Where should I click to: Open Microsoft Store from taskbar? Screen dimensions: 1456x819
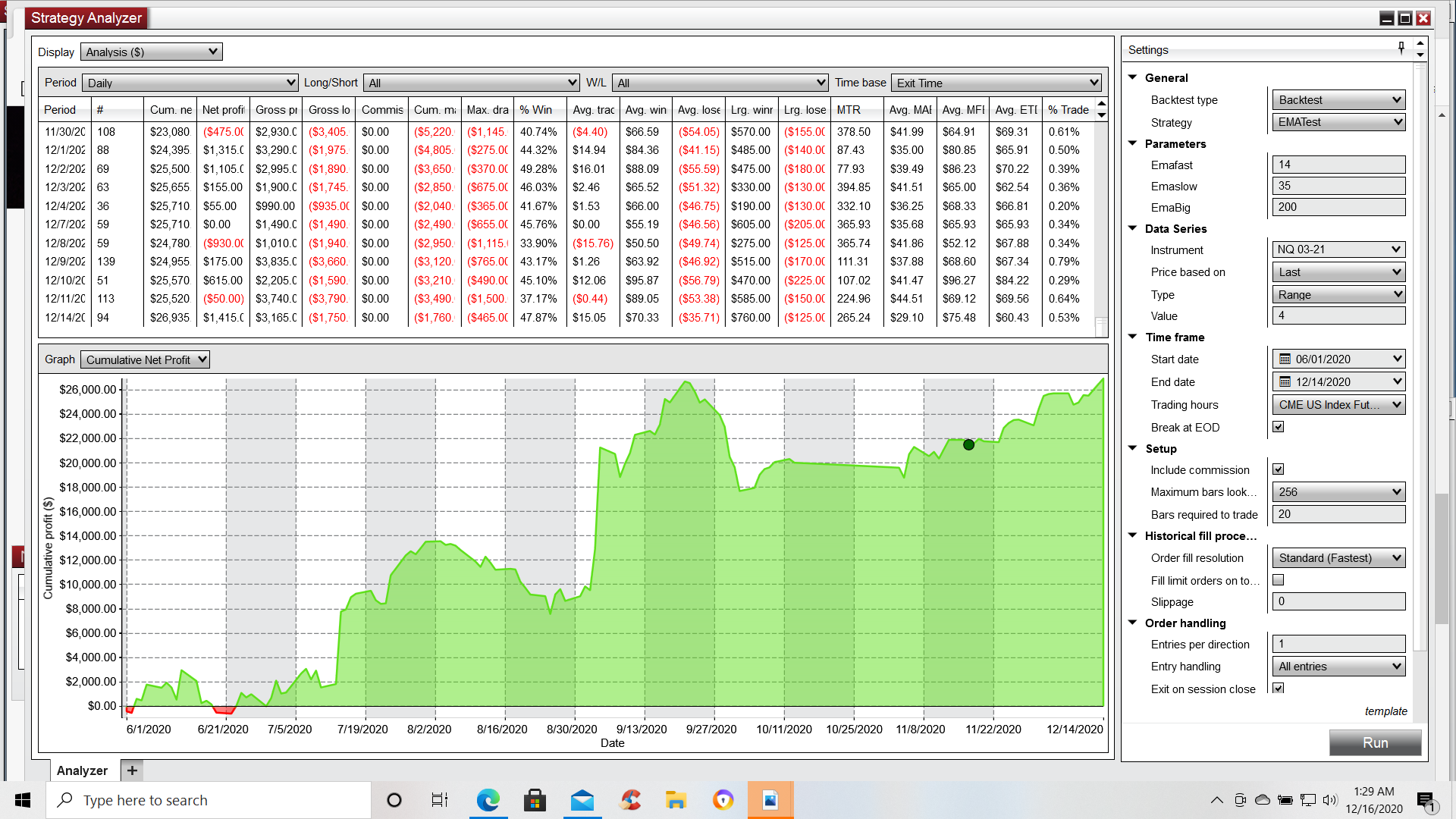(x=535, y=800)
